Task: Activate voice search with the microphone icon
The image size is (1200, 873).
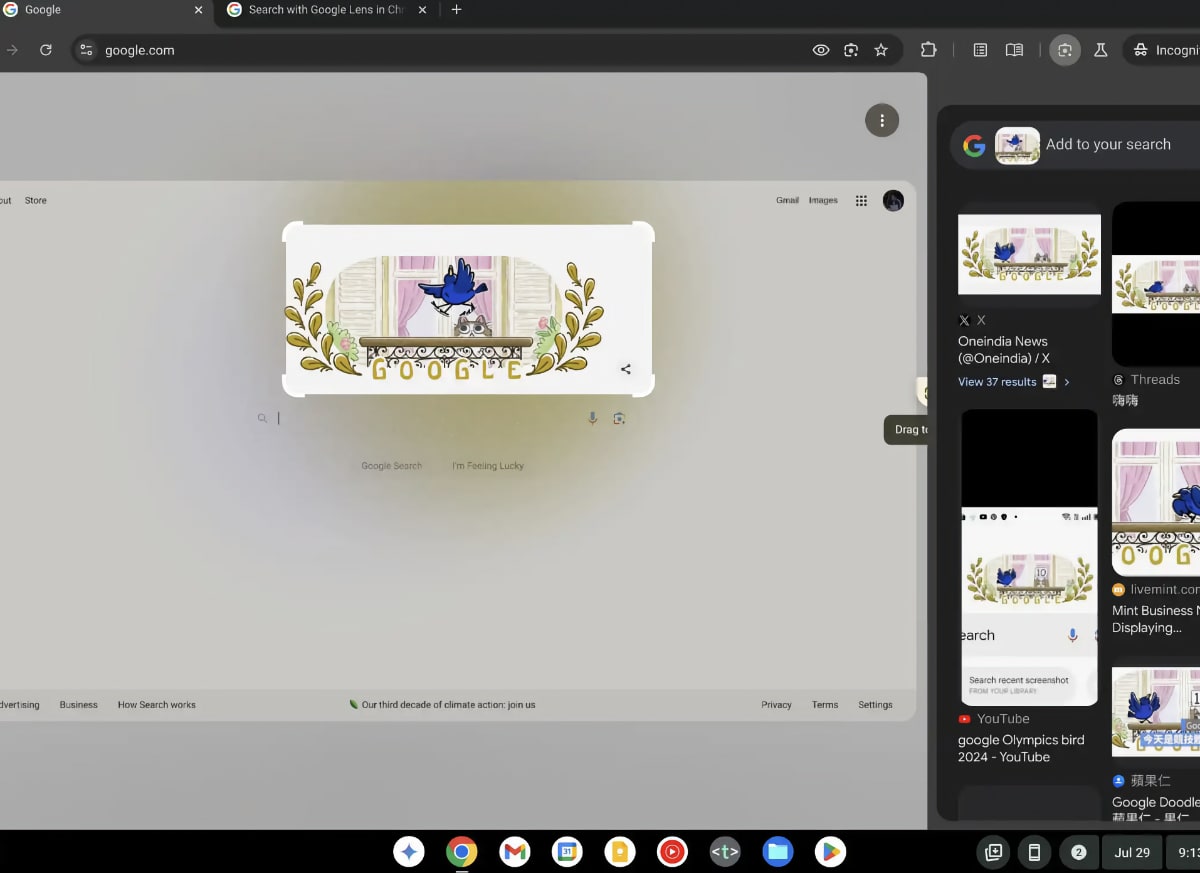Action: coord(592,418)
